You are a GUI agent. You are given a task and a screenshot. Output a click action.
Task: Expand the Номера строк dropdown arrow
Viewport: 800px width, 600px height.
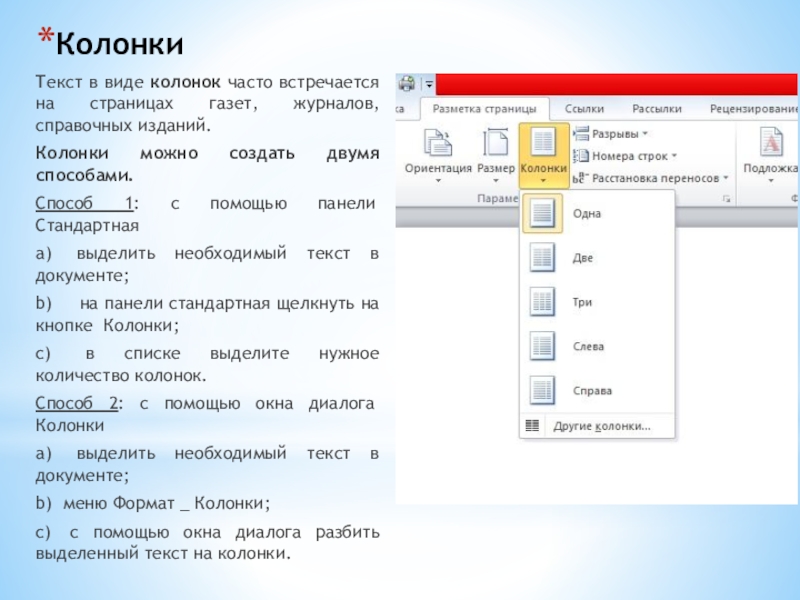(674, 156)
